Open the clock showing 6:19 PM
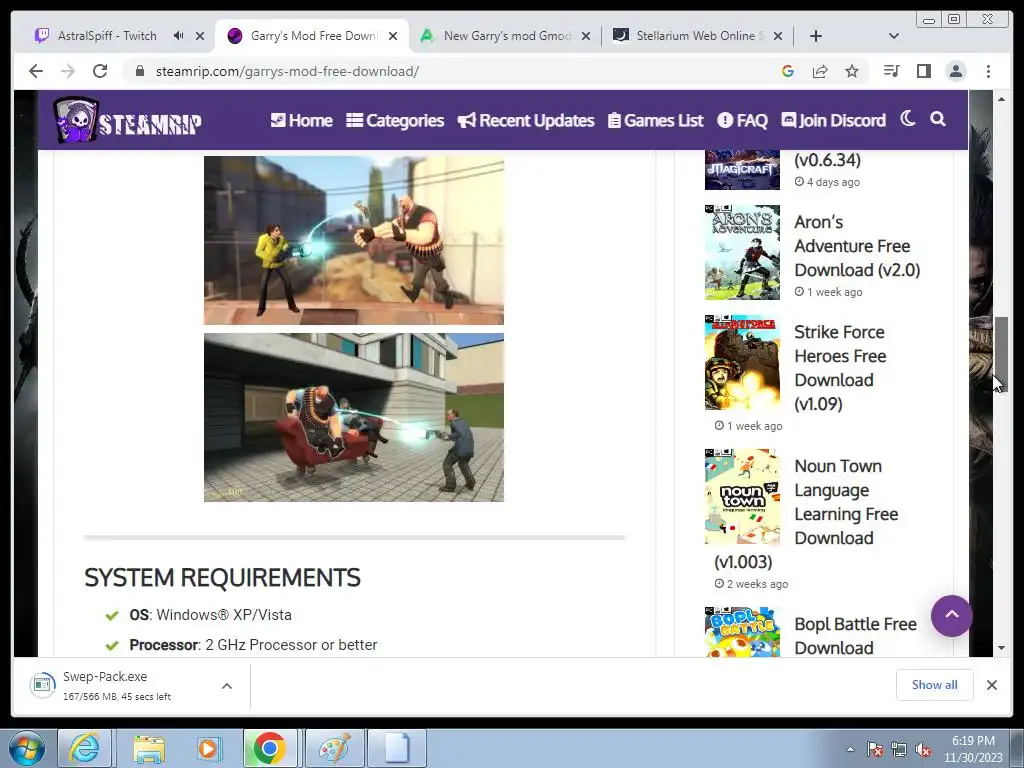Image resolution: width=1024 pixels, height=768 pixels. 973,749
